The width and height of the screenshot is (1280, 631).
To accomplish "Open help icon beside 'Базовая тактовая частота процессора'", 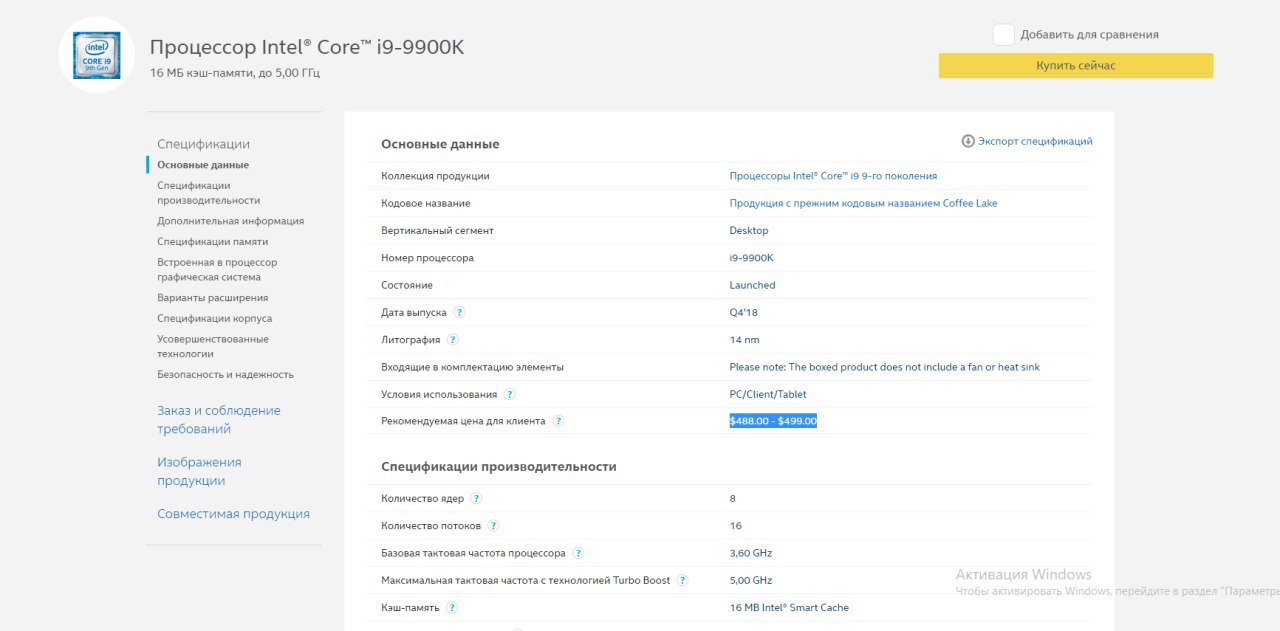I will click(578, 553).
